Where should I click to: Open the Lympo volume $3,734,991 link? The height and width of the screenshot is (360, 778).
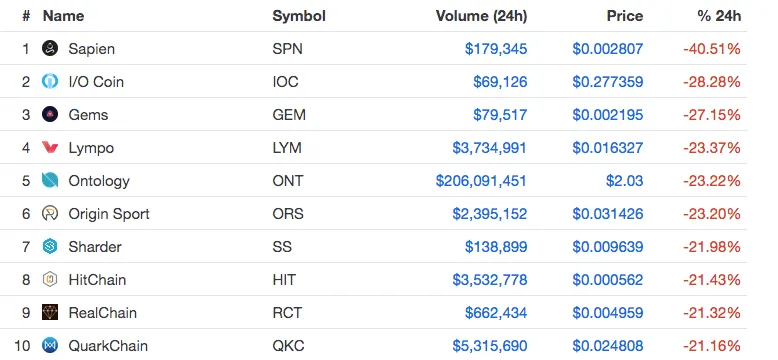489,148
